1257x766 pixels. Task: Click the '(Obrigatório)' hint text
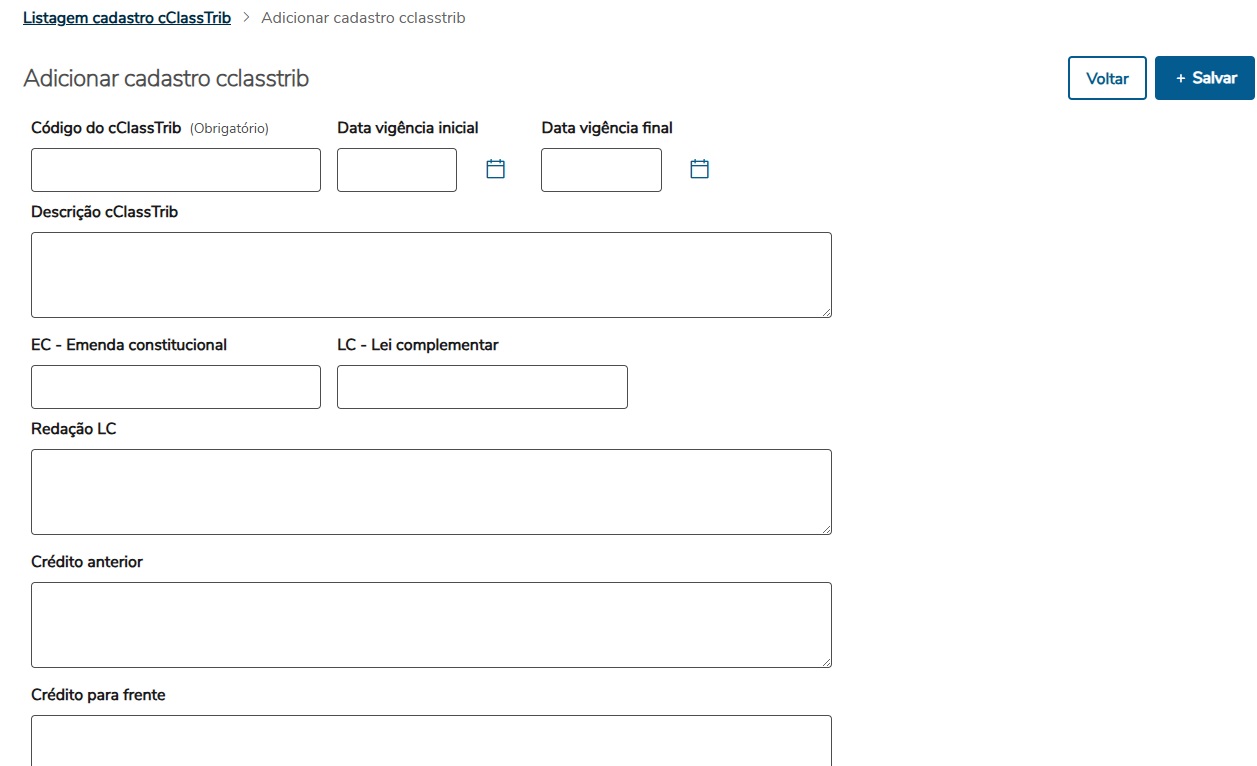point(229,129)
